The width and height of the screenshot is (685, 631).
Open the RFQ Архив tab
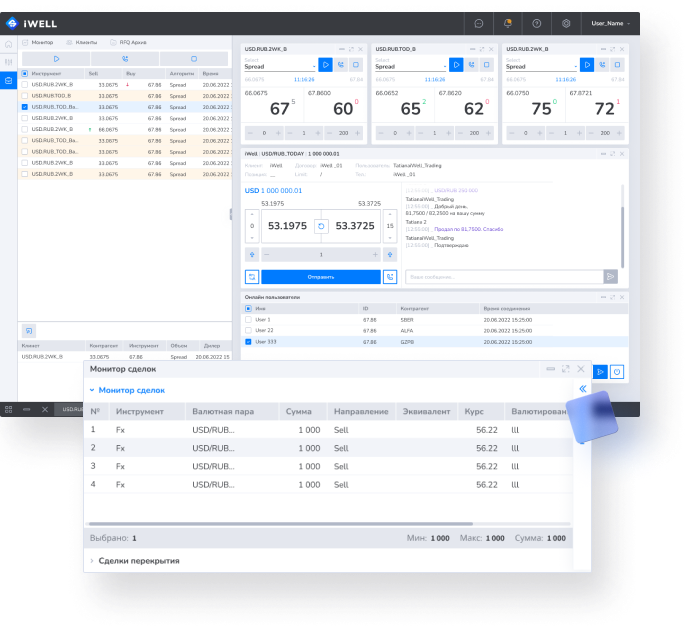click(x=132, y=42)
